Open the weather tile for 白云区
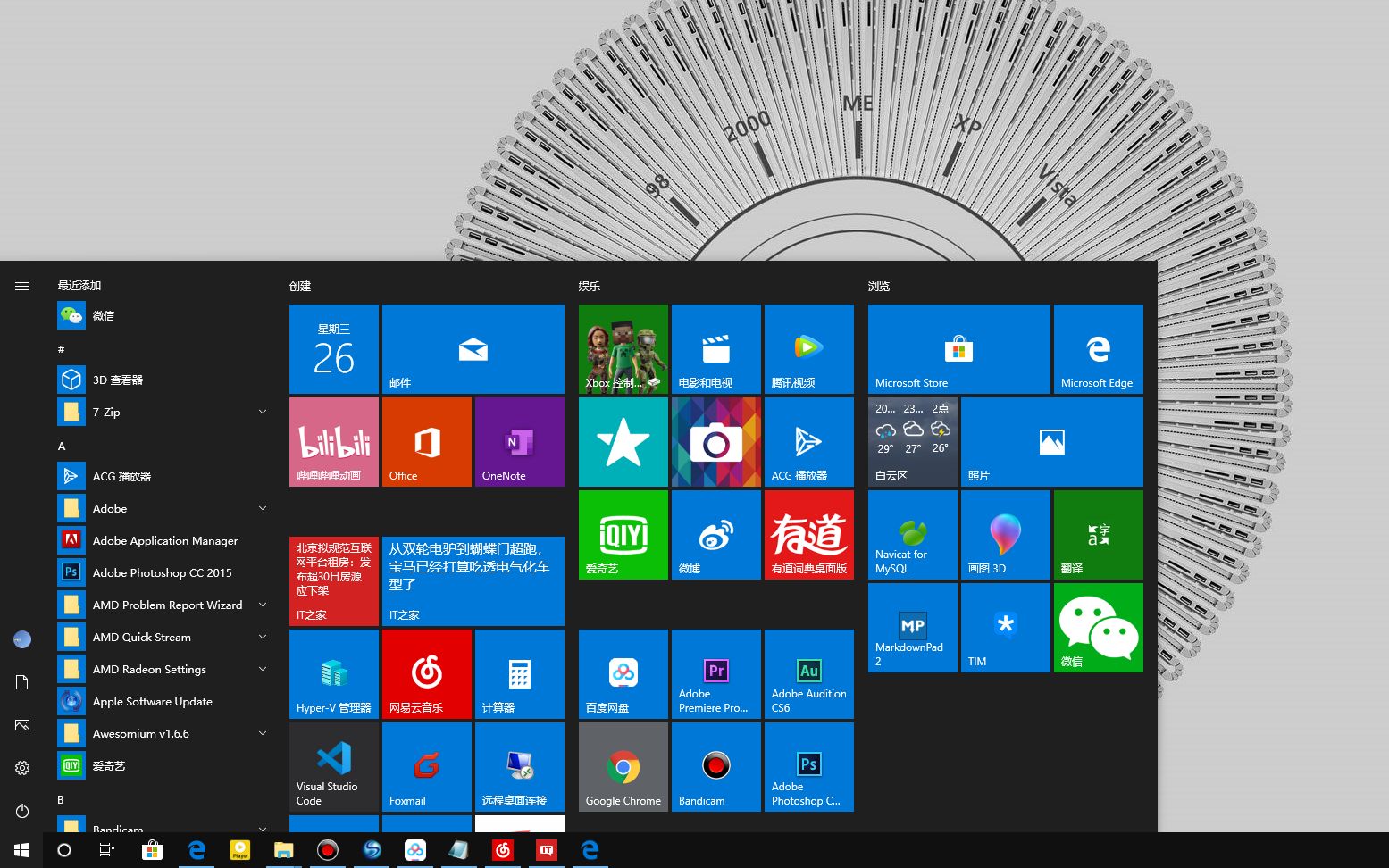Image resolution: width=1389 pixels, height=868 pixels. pos(913,442)
